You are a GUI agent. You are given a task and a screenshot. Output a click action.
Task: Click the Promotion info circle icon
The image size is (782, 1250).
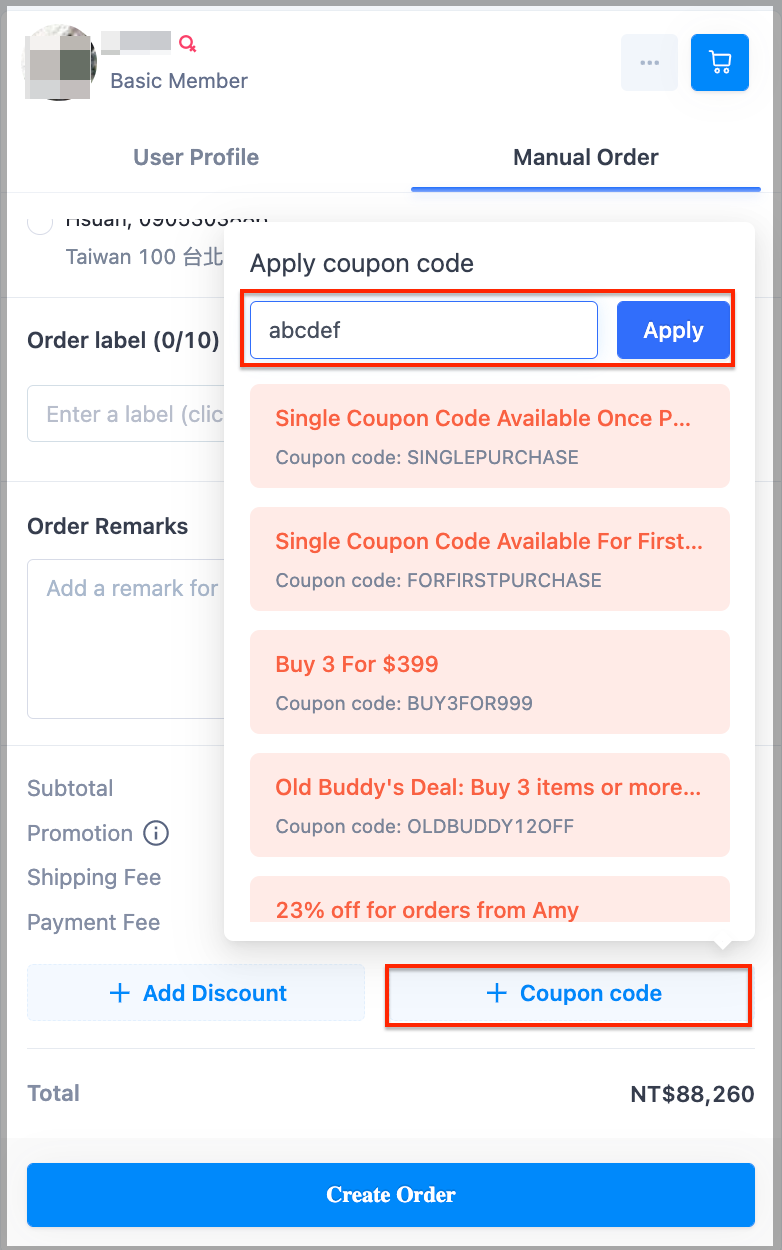[x=156, y=832]
